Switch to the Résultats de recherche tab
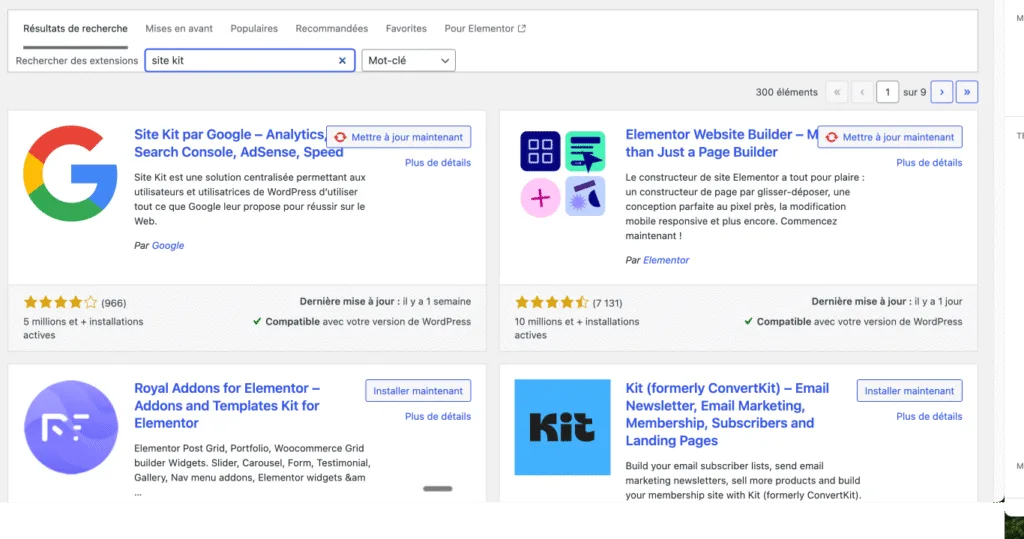This screenshot has height=539, width=1024. tap(75, 29)
